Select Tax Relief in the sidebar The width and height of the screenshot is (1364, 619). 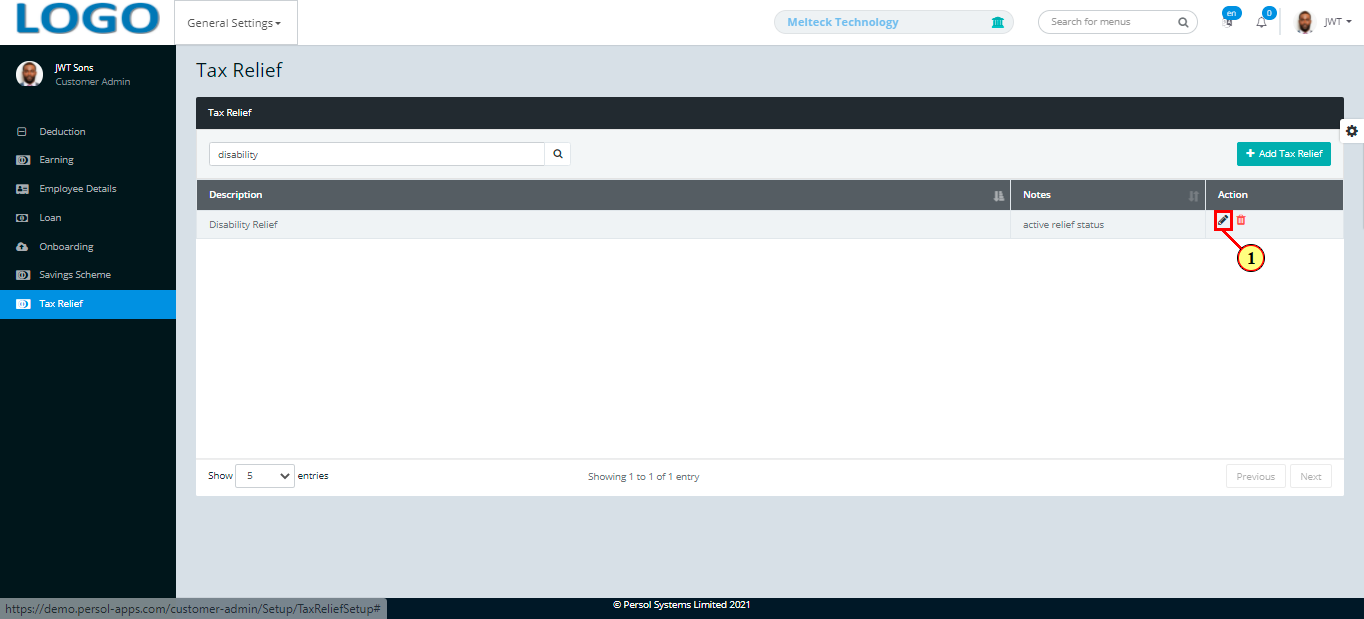pos(88,304)
